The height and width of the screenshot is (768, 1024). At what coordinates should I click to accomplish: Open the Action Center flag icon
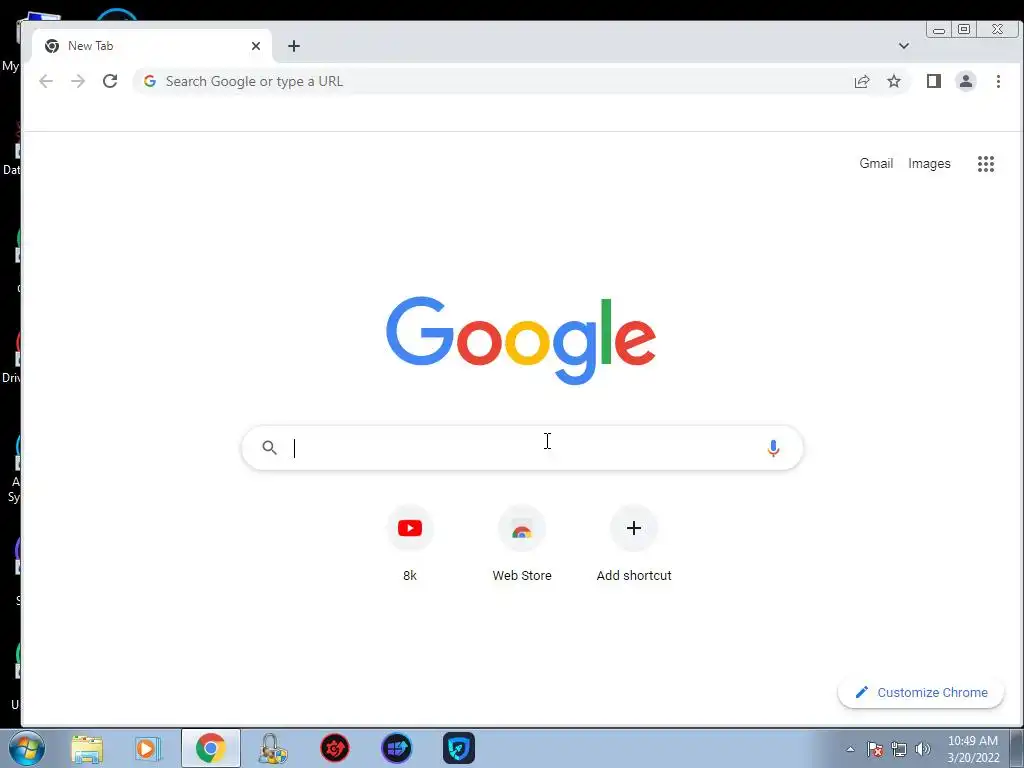coord(875,749)
